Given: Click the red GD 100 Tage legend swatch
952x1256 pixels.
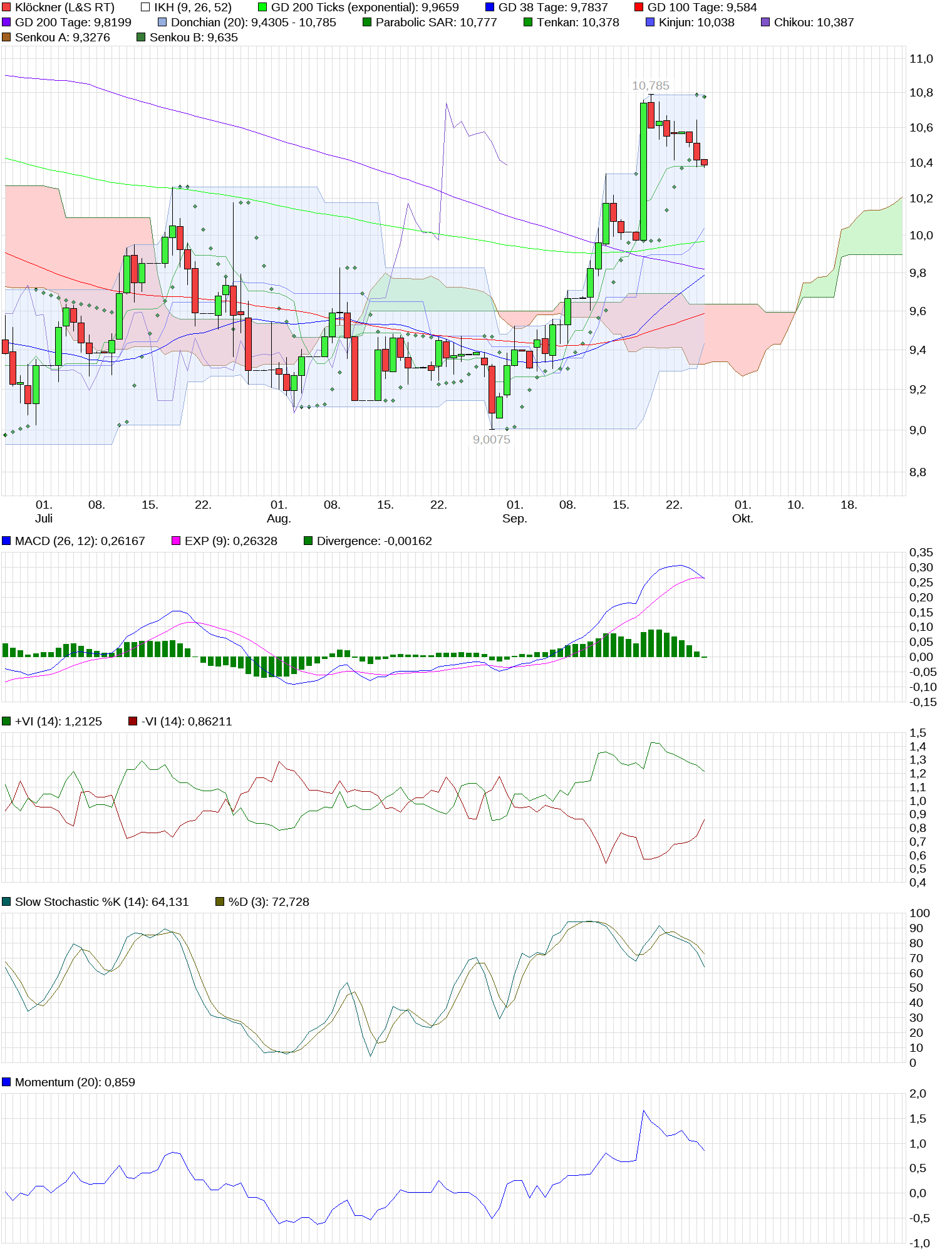Looking at the screenshot, I should 639,8.
